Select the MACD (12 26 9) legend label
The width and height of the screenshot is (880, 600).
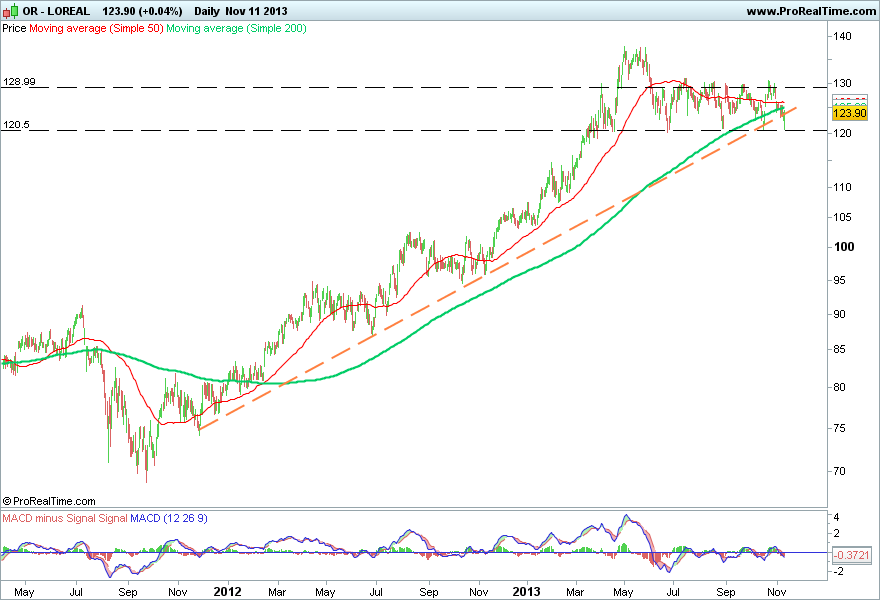pos(168,518)
